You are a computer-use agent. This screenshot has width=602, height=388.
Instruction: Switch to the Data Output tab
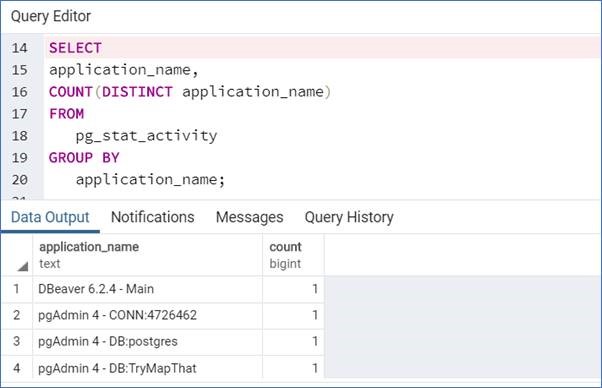click(50, 217)
